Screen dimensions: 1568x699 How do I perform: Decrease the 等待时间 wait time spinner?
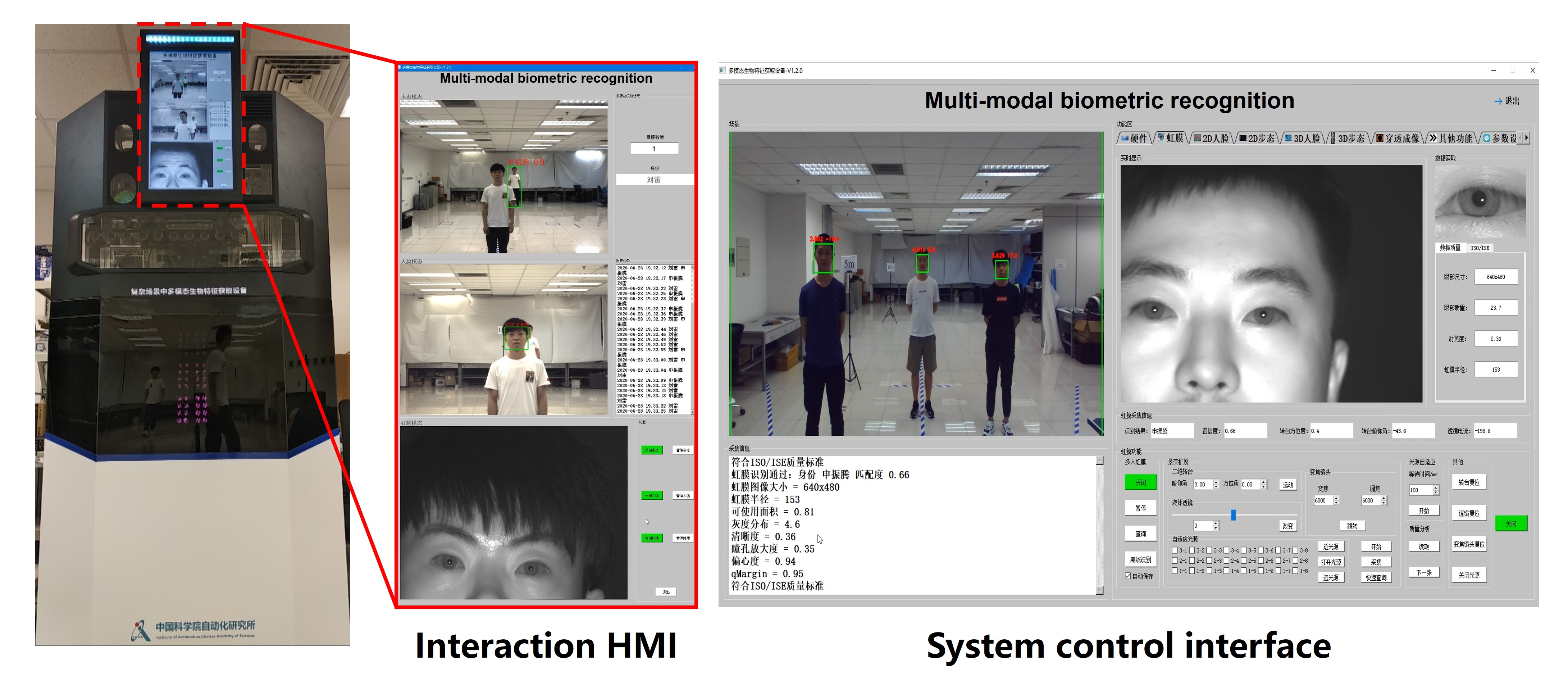(x=1436, y=493)
